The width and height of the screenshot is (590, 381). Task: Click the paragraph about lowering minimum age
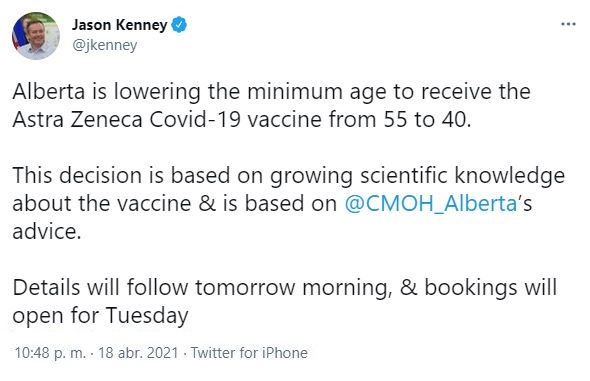pyautogui.click(x=271, y=106)
